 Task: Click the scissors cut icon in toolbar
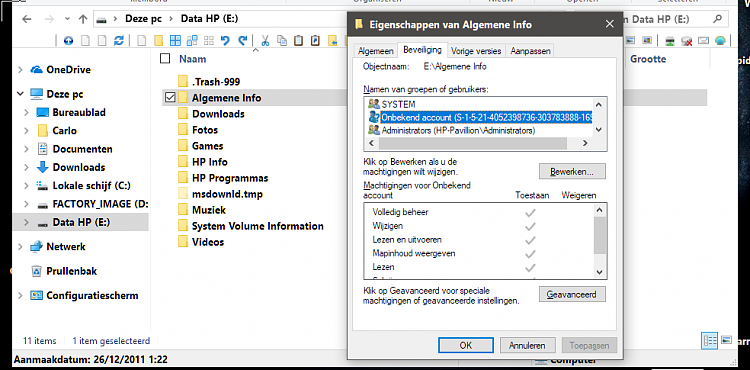tap(264, 41)
